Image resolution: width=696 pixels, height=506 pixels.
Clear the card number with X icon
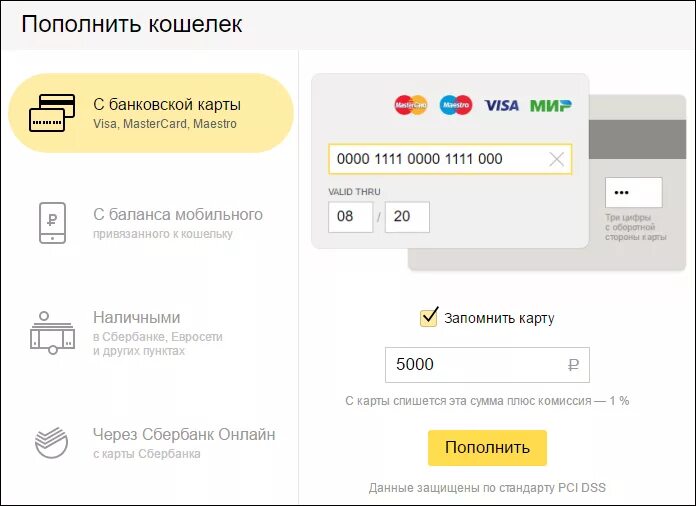(557, 159)
